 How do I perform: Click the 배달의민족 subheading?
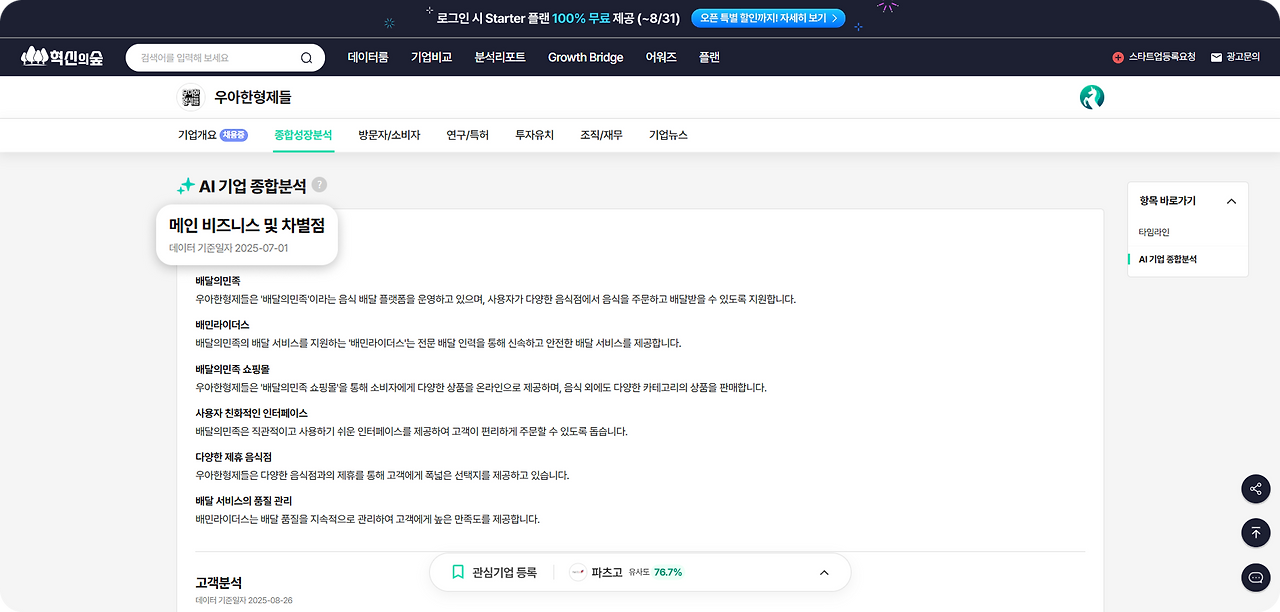pyautogui.click(x=218, y=281)
